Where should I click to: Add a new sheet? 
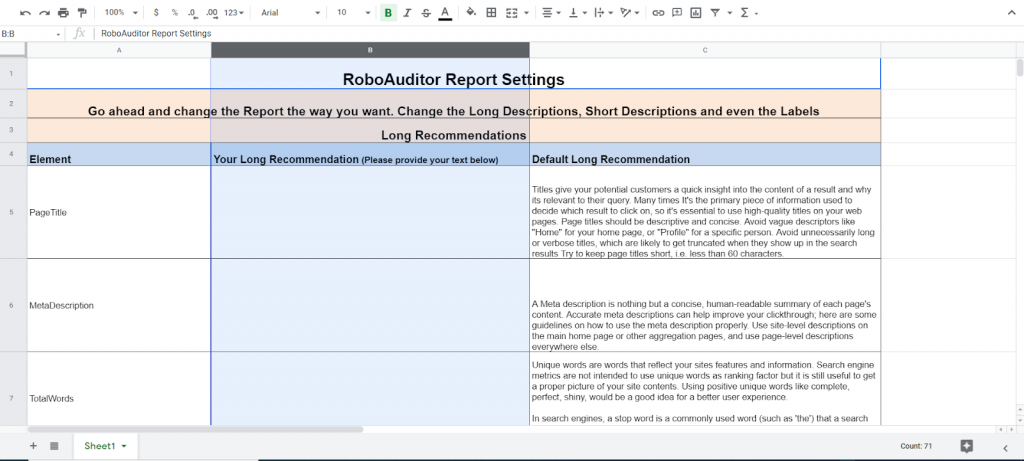tap(33, 446)
